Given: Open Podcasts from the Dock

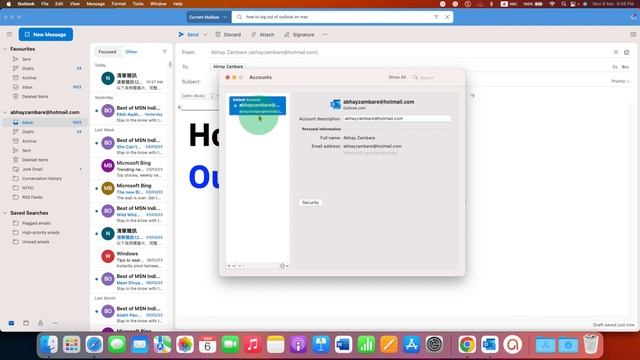Looking at the screenshot, I should (x=298, y=345).
